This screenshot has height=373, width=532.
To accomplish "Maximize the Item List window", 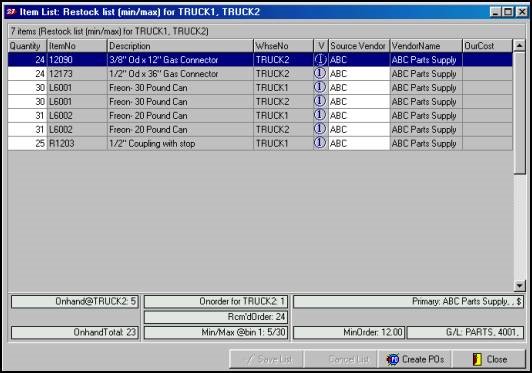I will (x=508, y=12).
